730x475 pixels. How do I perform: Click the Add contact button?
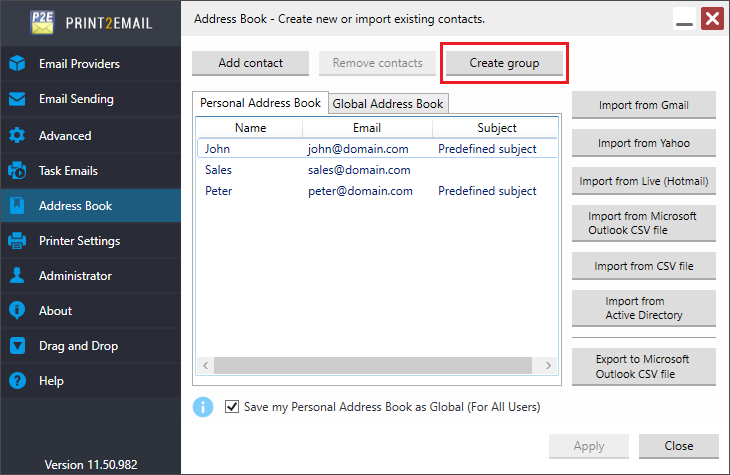point(250,63)
